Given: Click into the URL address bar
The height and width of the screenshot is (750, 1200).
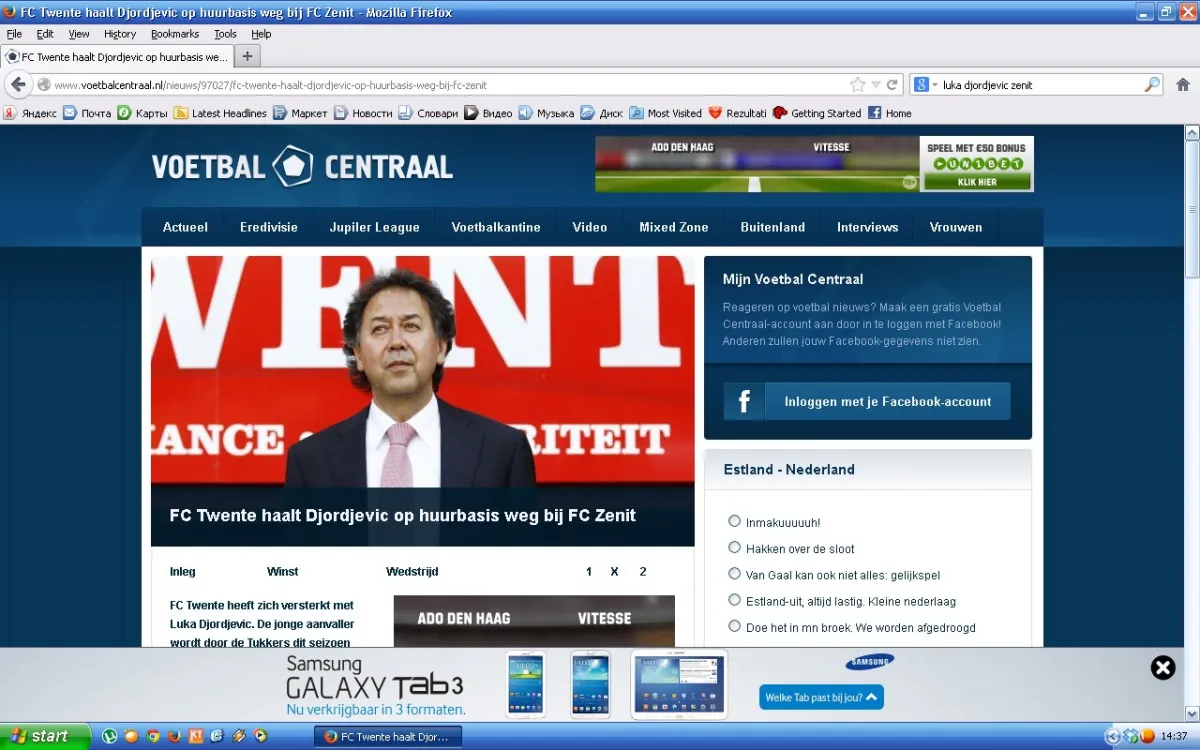Looking at the screenshot, I should pos(440,85).
